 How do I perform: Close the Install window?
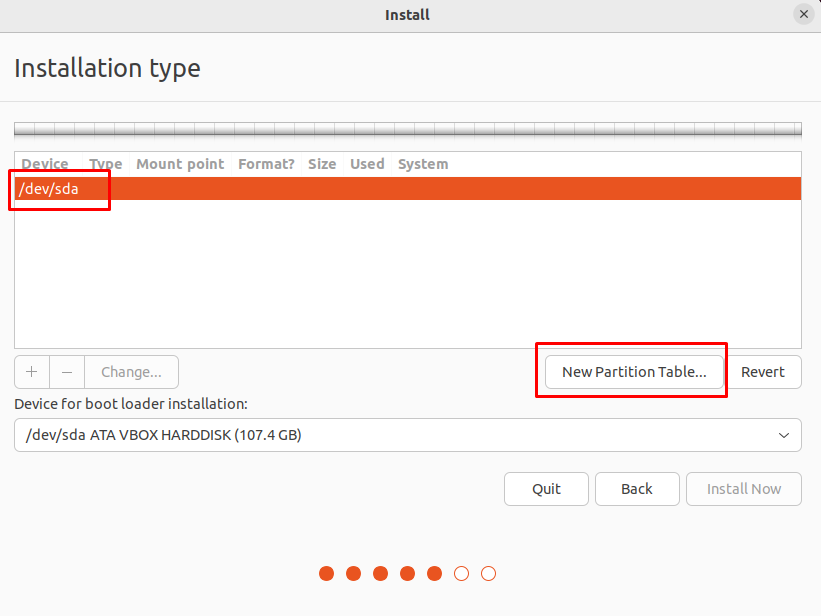[x=803, y=15]
